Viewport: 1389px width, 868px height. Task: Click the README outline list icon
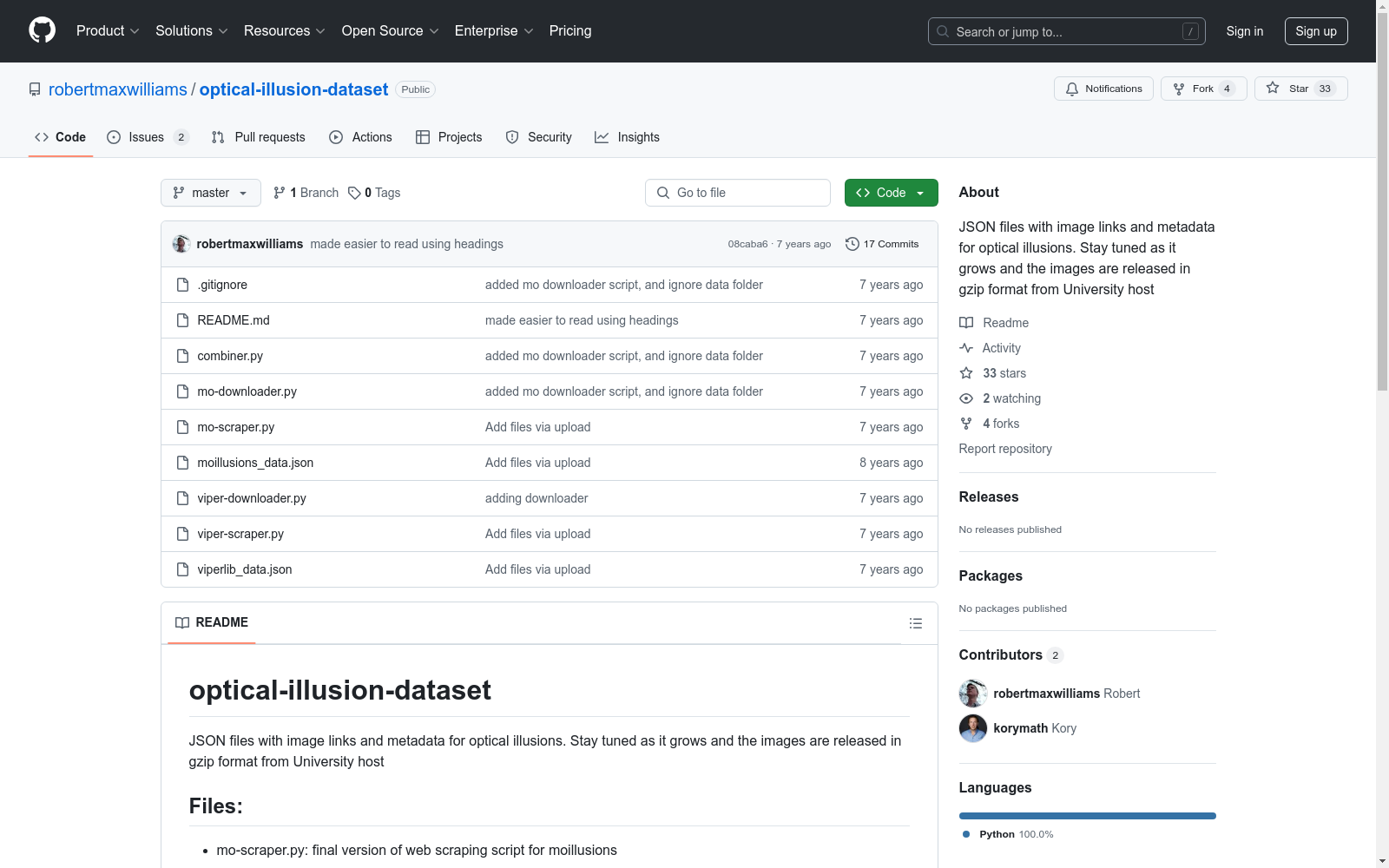(x=916, y=623)
